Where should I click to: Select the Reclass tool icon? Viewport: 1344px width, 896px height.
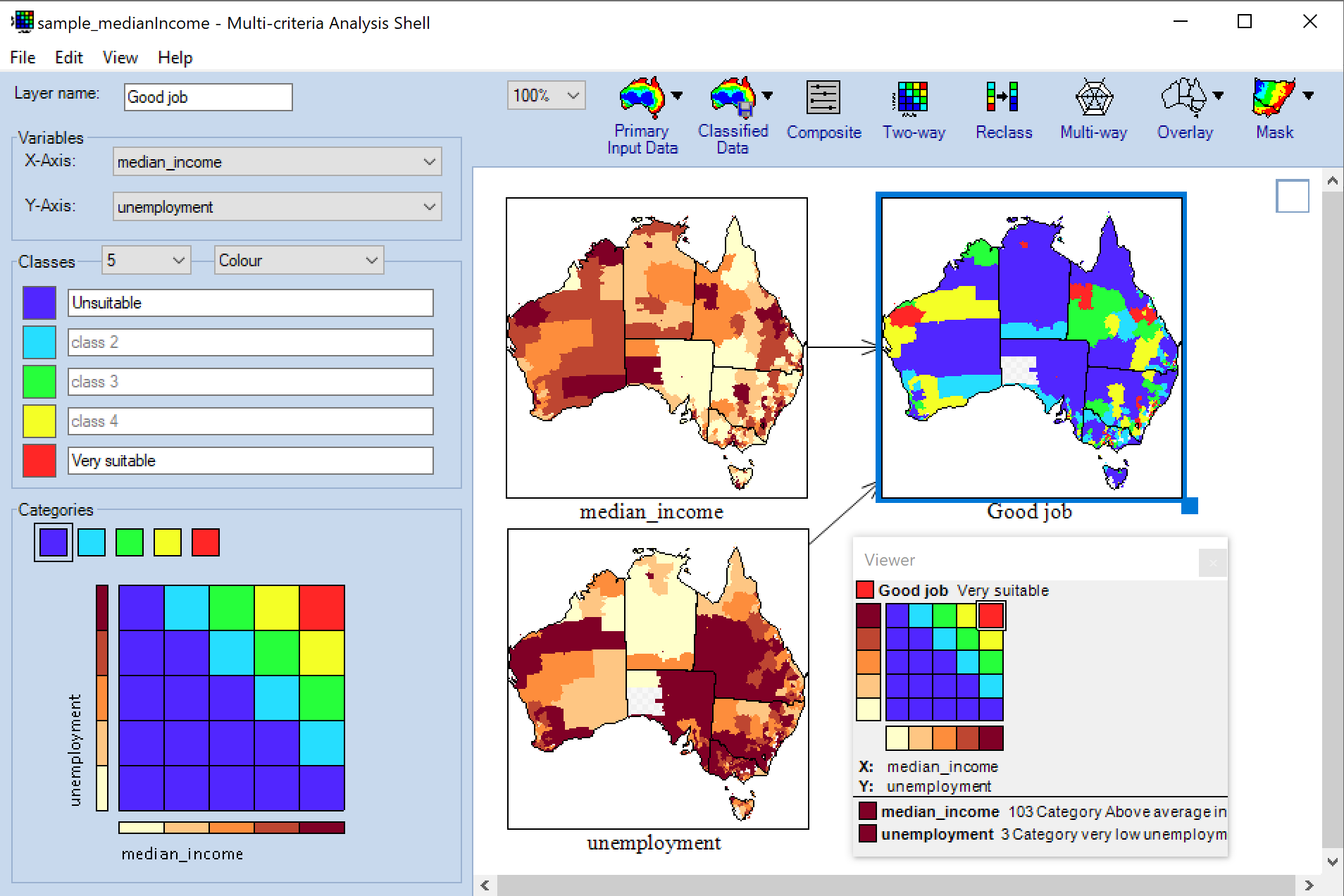tap(1003, 97)
